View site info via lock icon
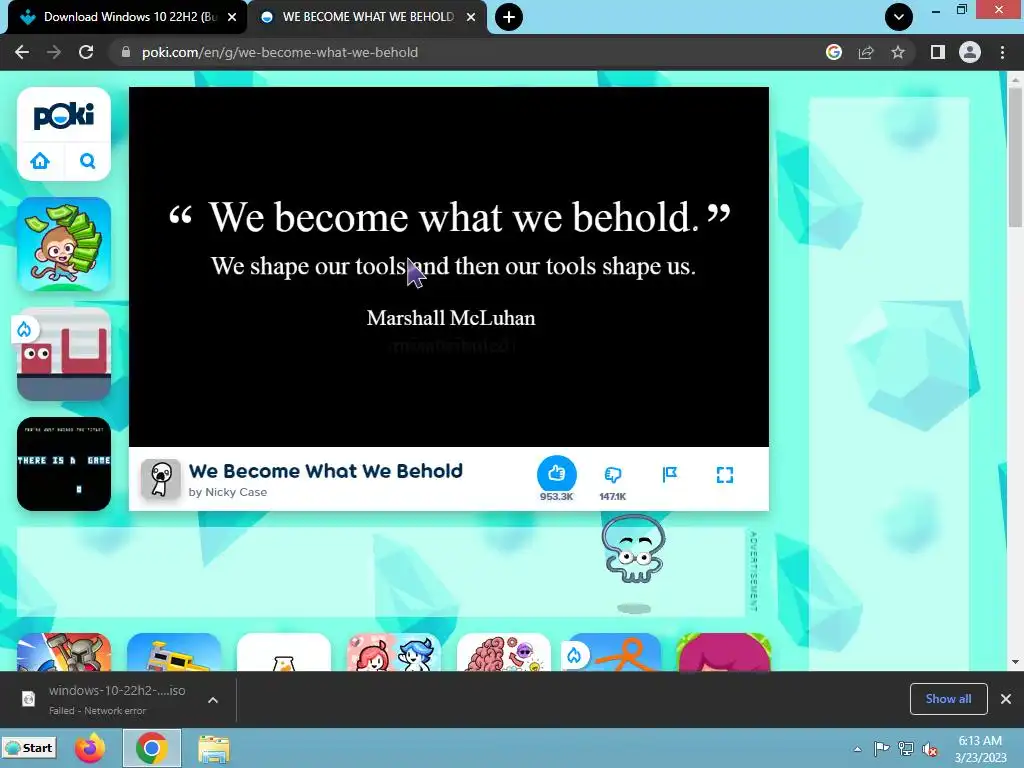 126,52
